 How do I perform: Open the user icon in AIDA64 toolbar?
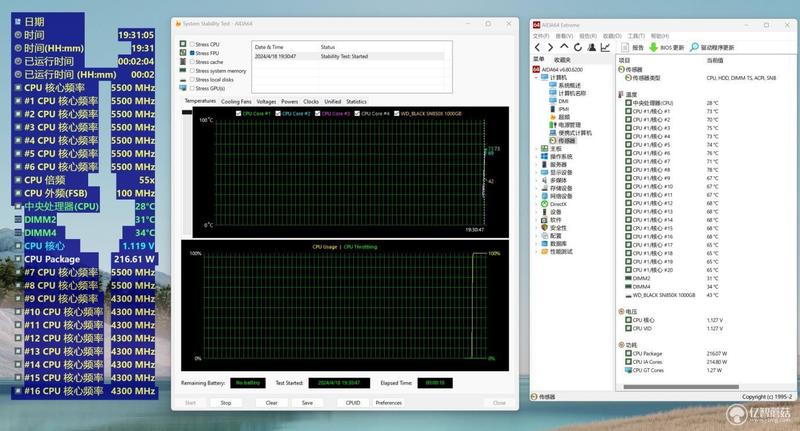591,47
